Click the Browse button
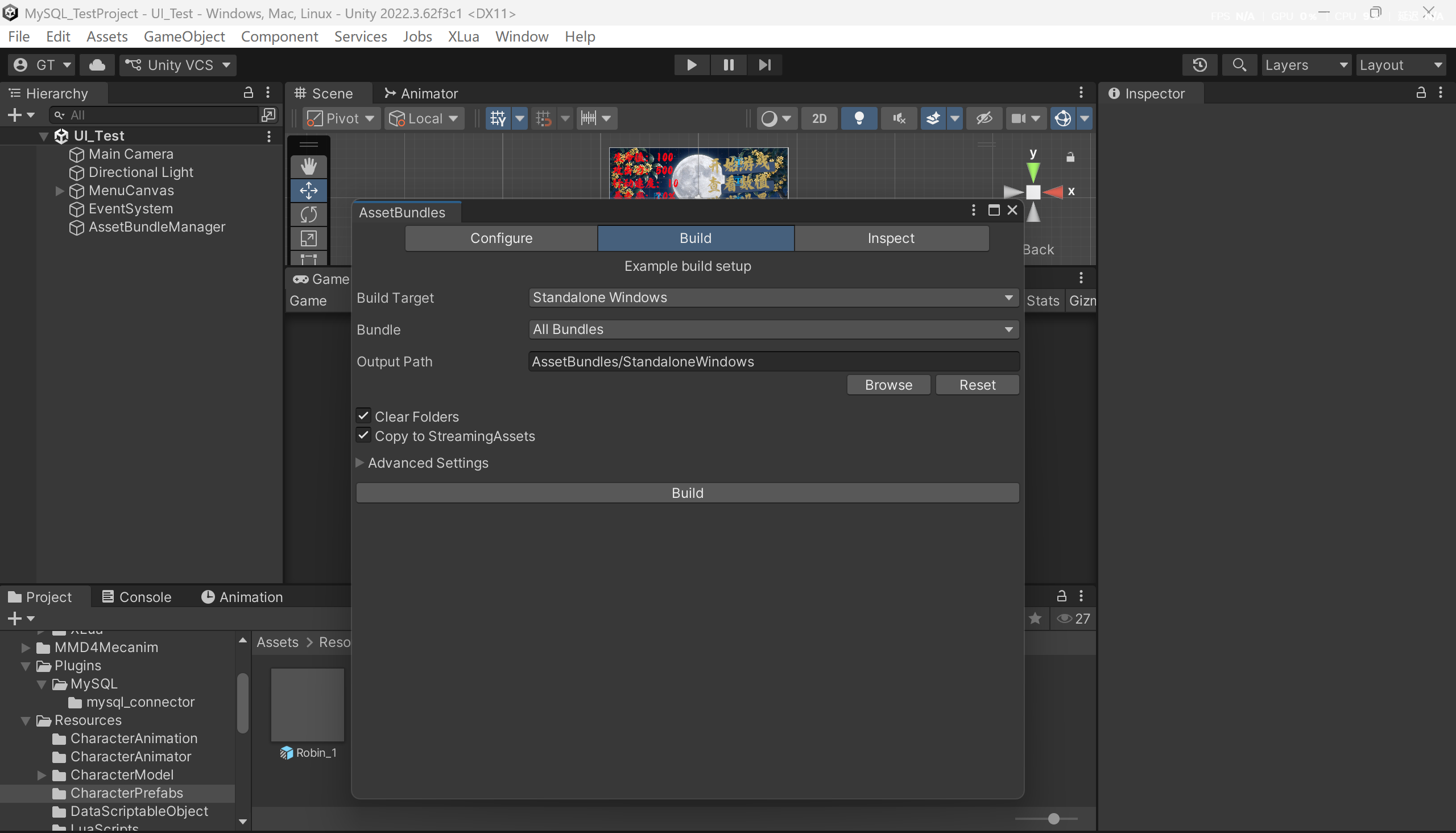Image resolution: width=1456 pixels, height=833 pixels. click(889, 385)
